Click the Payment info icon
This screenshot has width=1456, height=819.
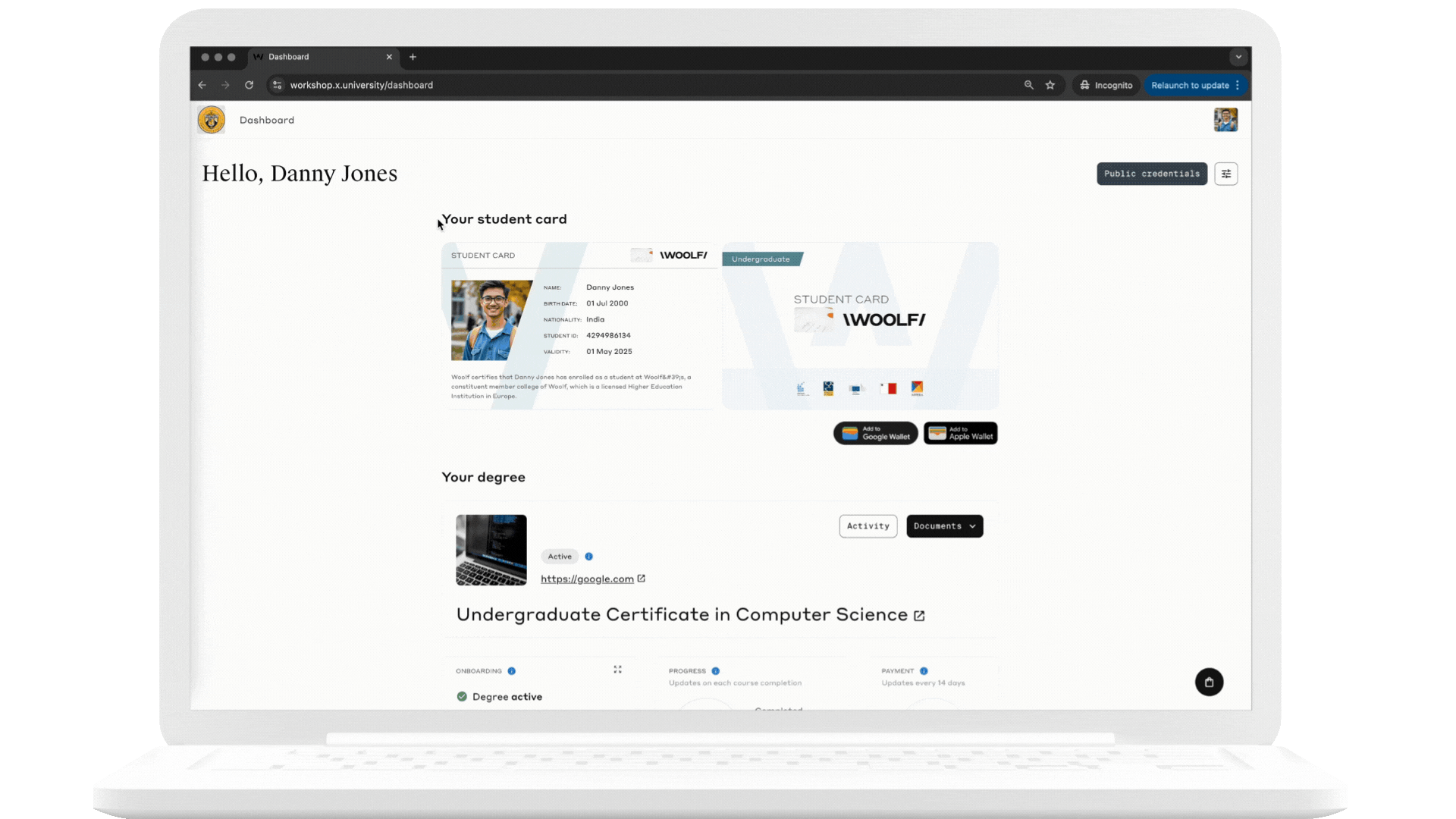924,670
